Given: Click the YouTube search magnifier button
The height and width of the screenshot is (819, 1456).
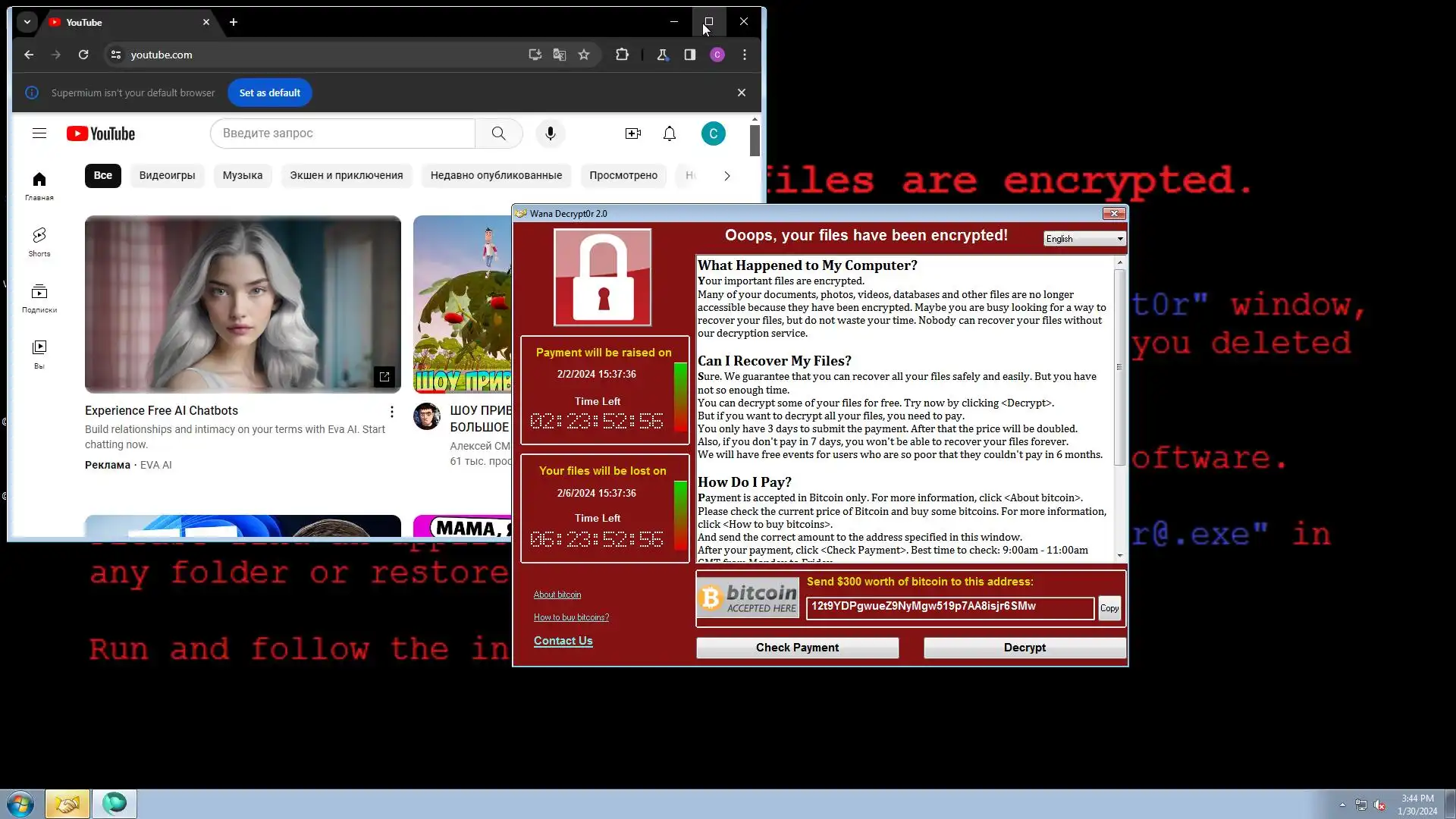Looking at the screenshot, I should click(498, 133).
